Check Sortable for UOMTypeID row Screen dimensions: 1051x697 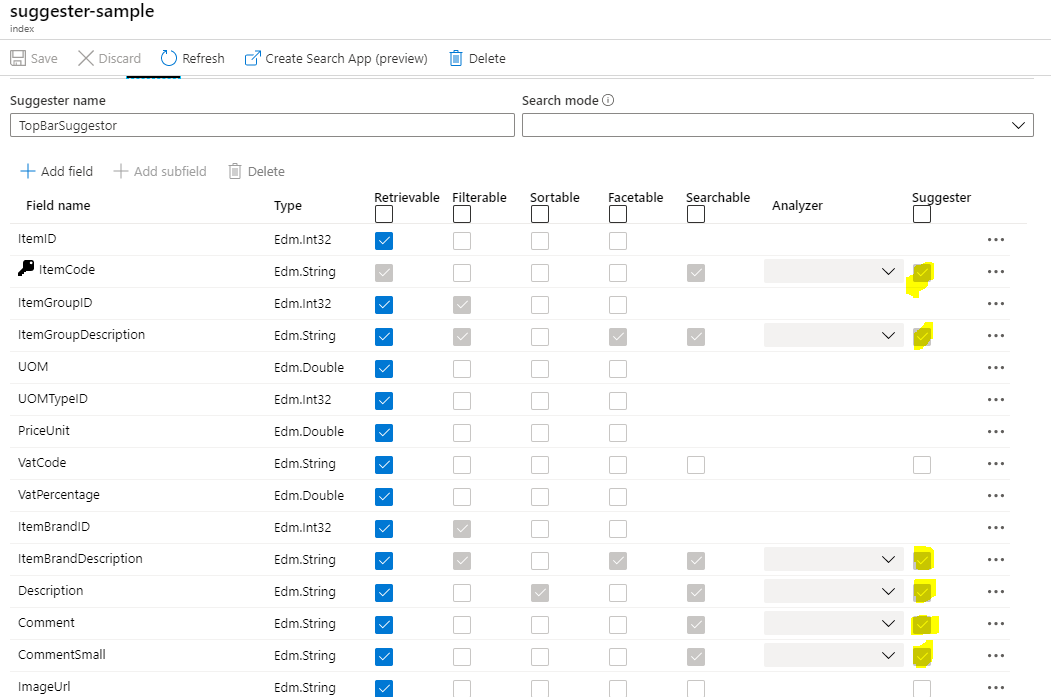(540, 401)
